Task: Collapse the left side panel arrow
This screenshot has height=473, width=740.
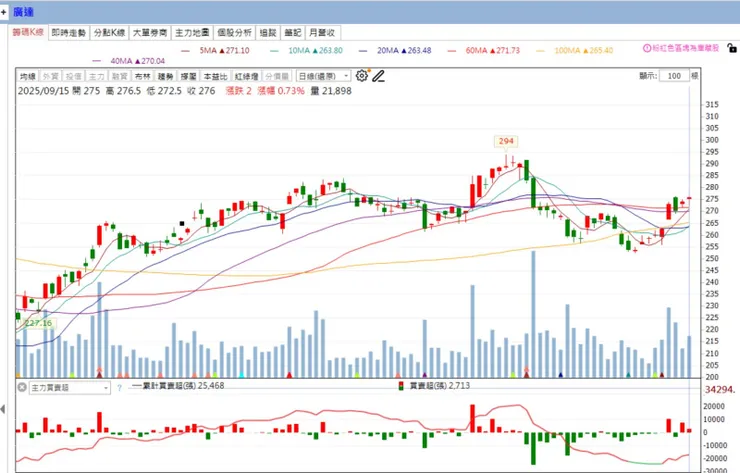Action: (x=3, y=409)
